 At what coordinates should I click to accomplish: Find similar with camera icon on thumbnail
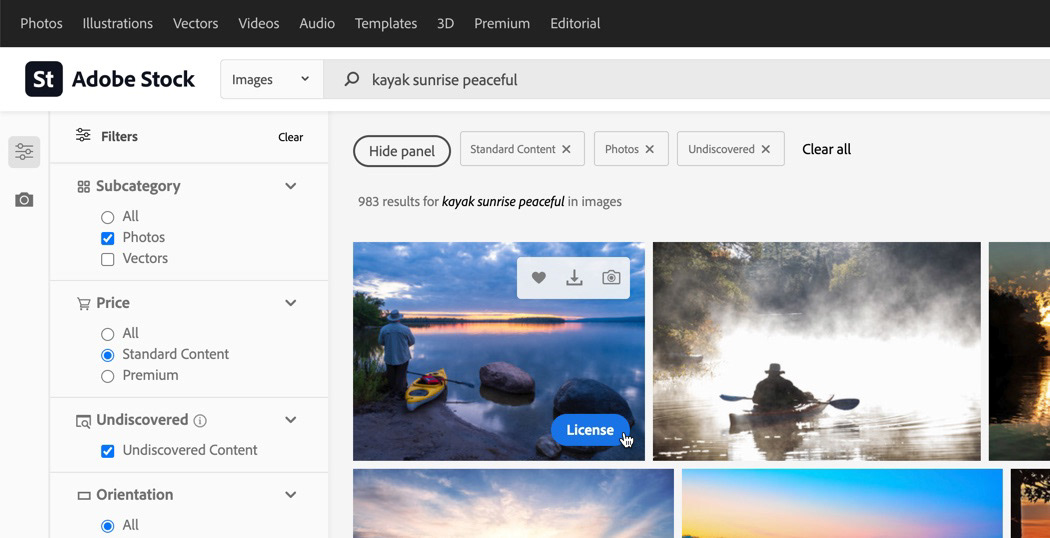[x=611, y=277]
